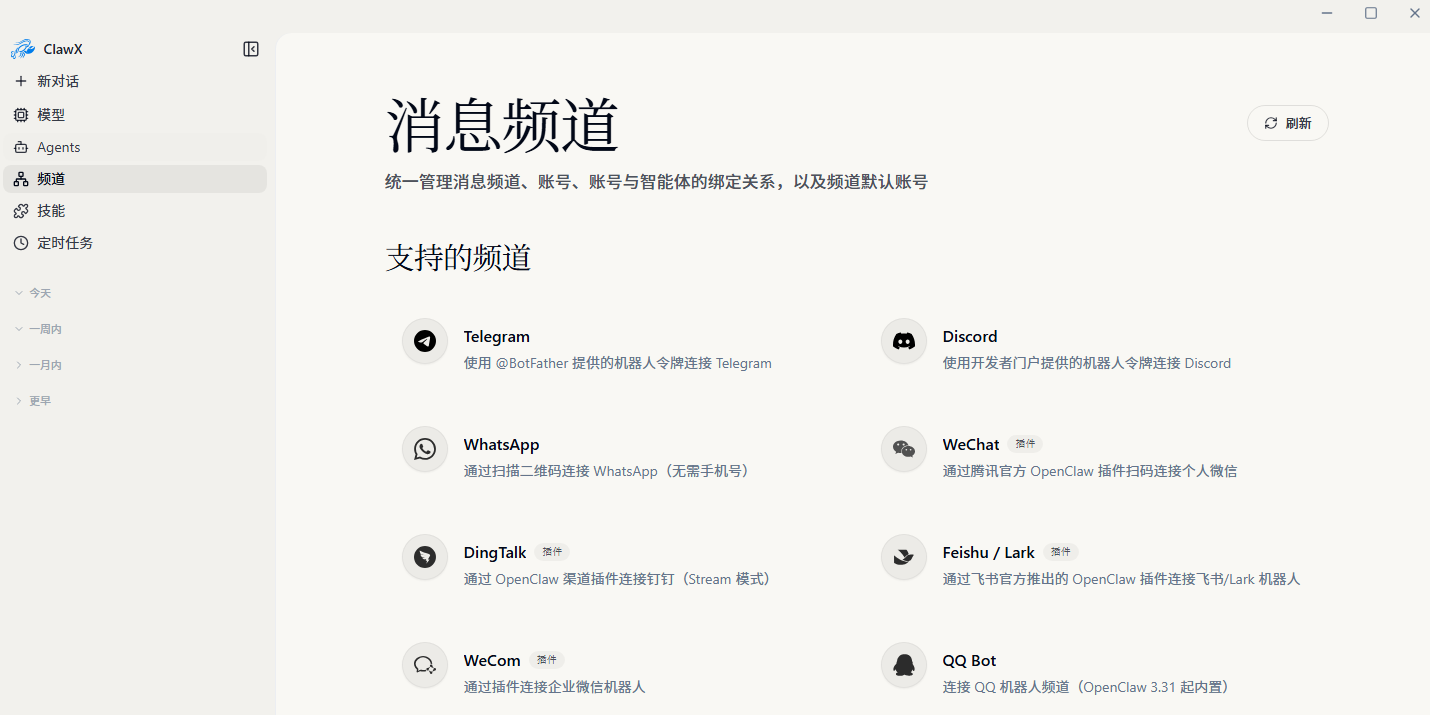Click the 插件 badge beside WeChat
The image size is (1430, 715).
pos(1025,444)
